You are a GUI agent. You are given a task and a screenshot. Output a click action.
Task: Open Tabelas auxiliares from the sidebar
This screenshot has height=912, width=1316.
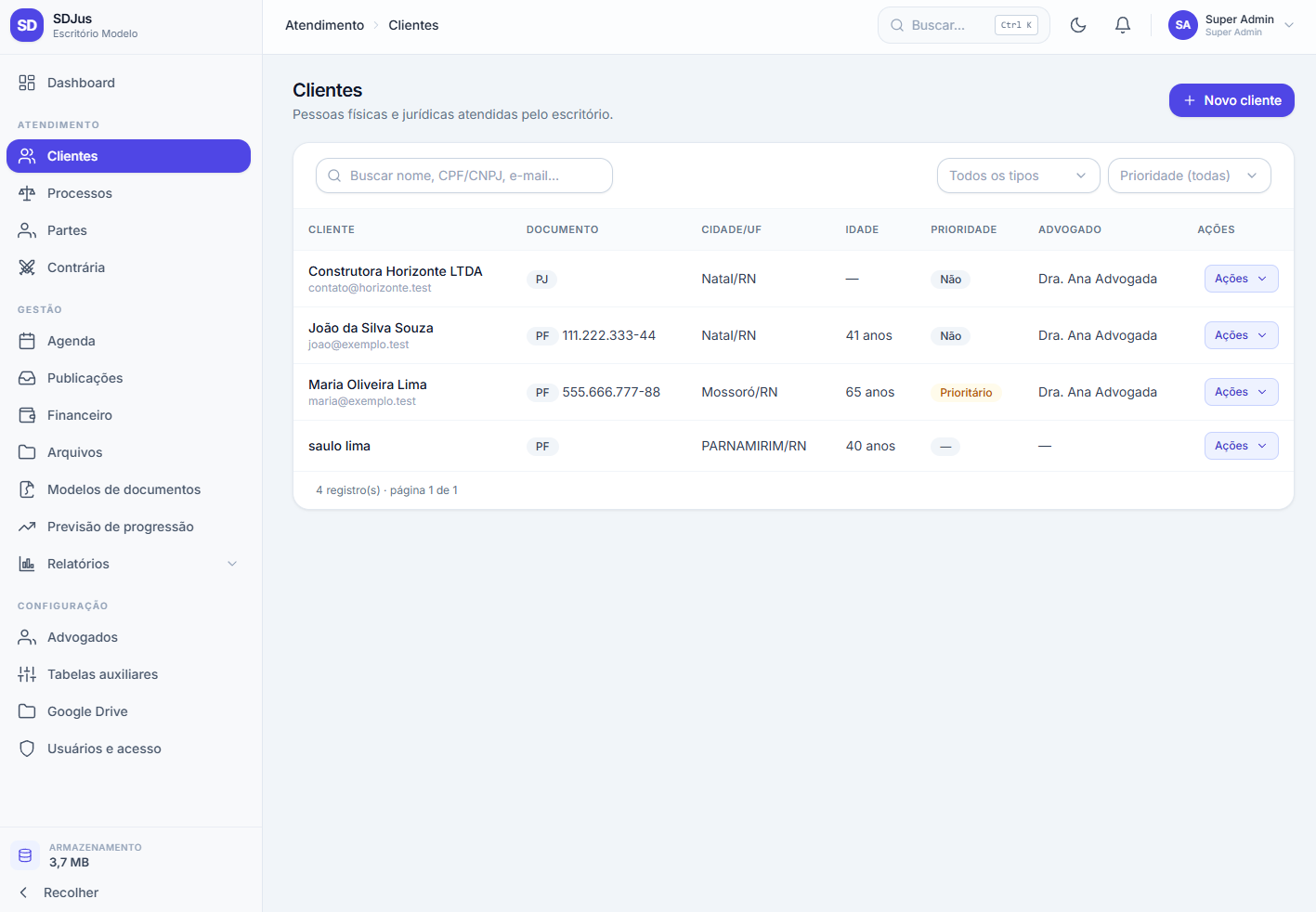pos(128,674)
